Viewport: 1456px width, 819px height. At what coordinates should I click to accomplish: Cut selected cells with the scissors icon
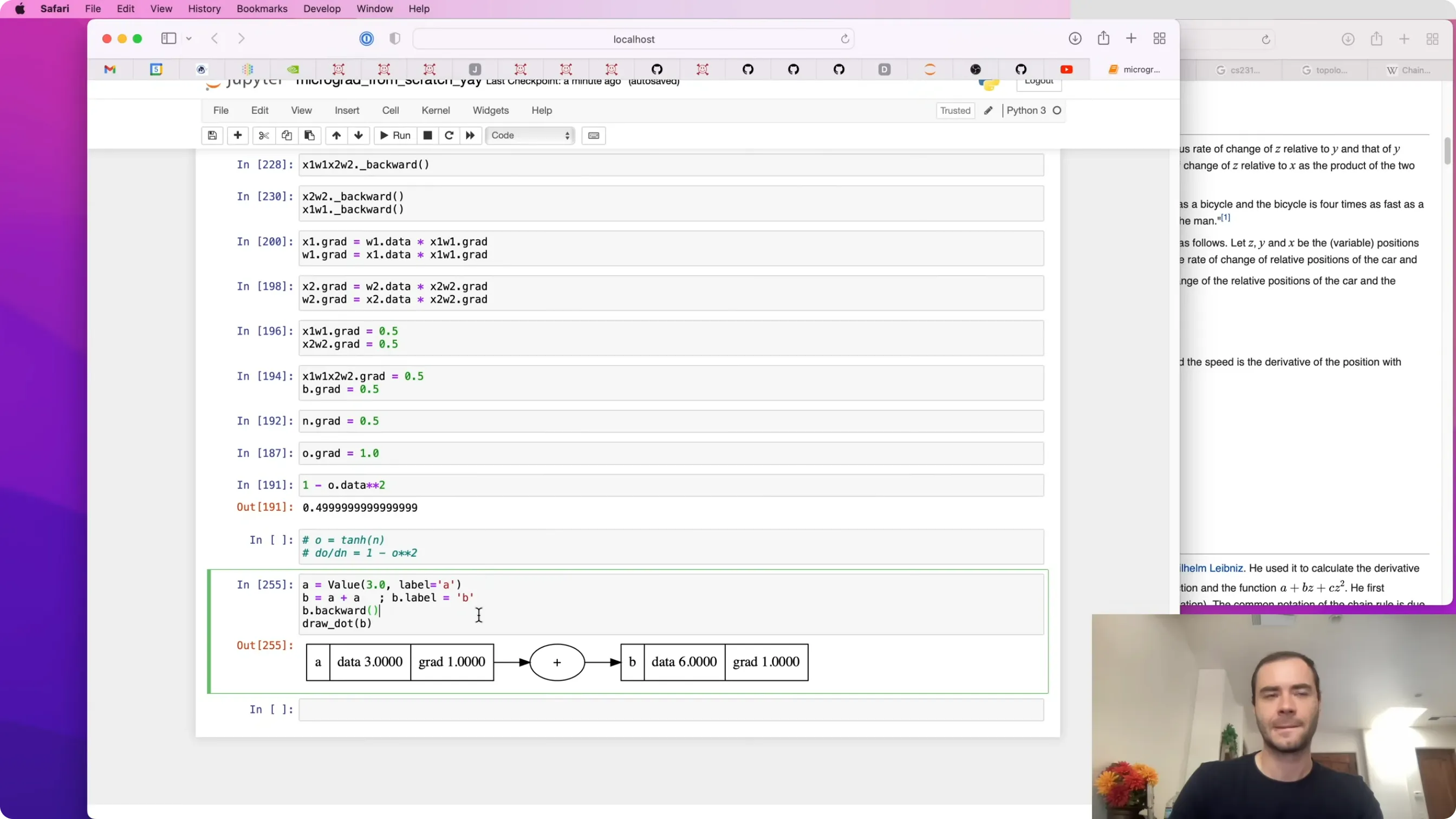tap(263, 135)
